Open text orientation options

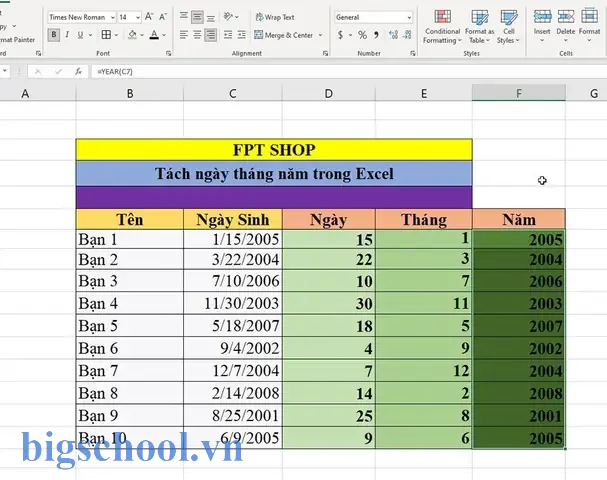coord(231,17)
